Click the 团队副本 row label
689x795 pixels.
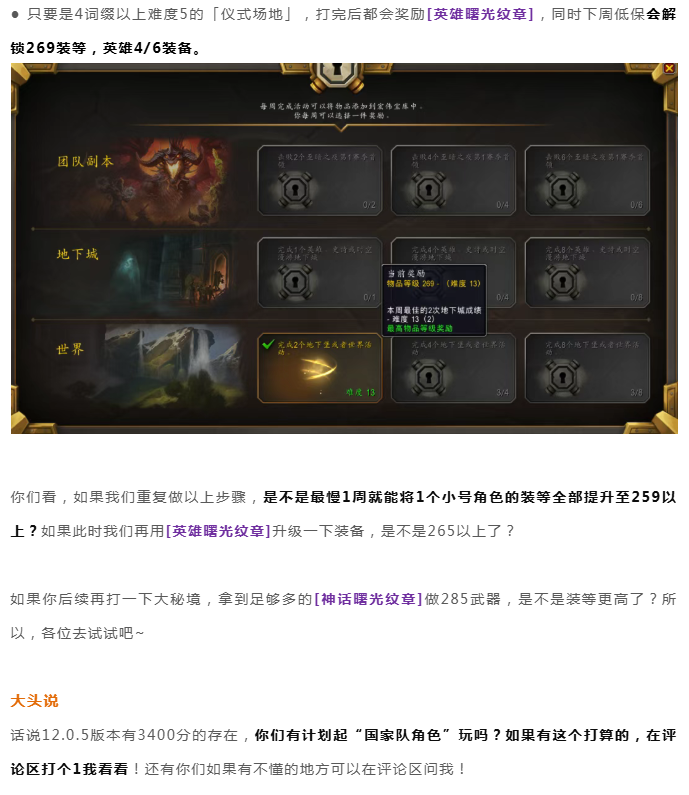pyautogui.click(x=85, y=161)
